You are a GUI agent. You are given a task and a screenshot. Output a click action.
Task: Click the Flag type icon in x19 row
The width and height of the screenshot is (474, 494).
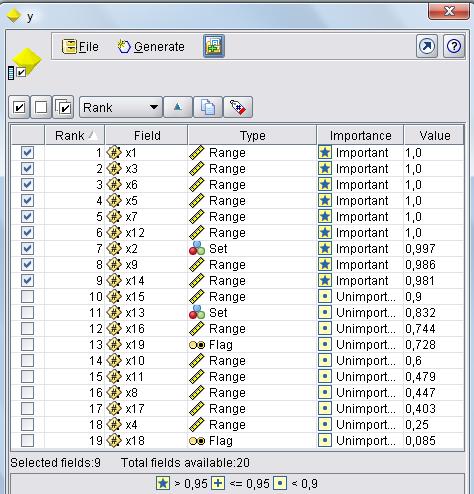pyautogui.click(x=197, y=345)
